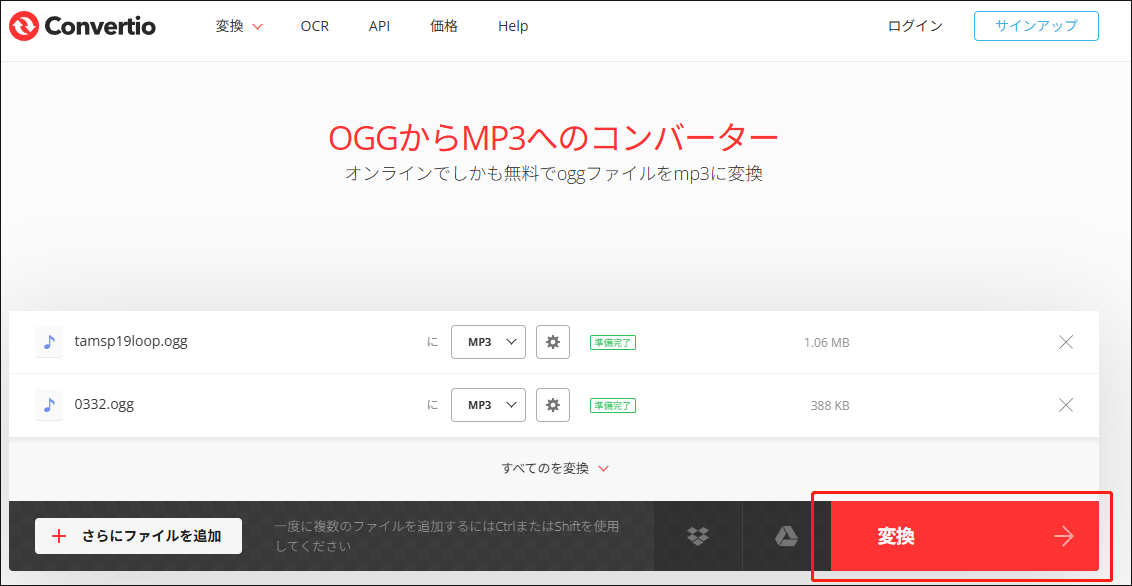Open the 価格 pricing page

pyautogui.click(x=444, y=27)
